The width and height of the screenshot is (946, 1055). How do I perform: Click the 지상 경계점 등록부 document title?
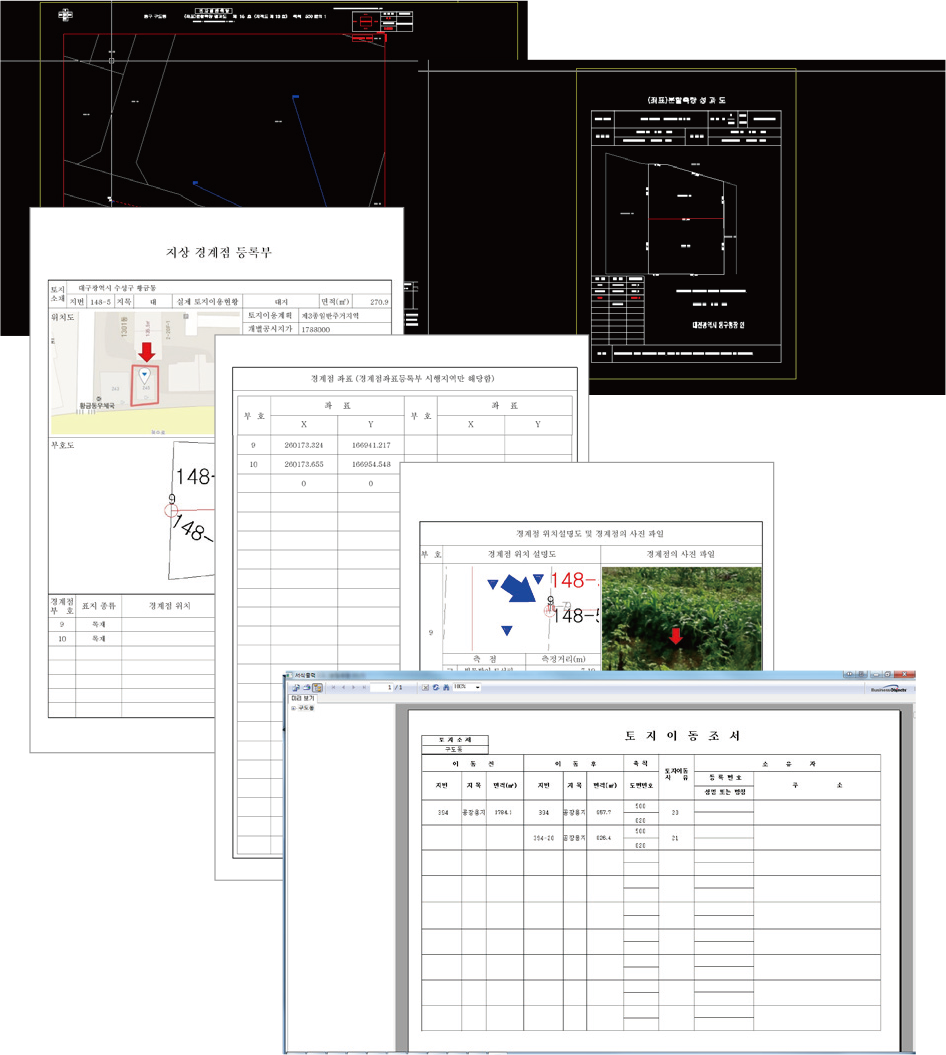tap(219, 252)
